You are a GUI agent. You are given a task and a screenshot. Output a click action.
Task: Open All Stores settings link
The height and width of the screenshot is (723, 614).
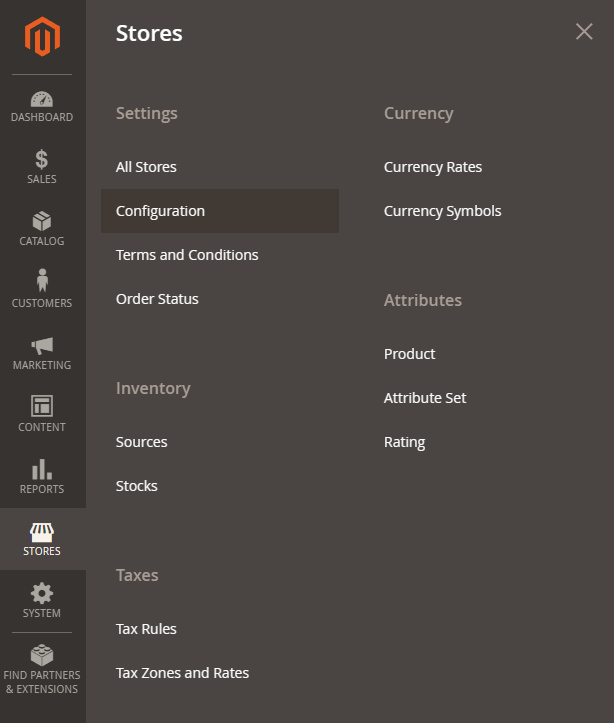(x=146, y=167)
